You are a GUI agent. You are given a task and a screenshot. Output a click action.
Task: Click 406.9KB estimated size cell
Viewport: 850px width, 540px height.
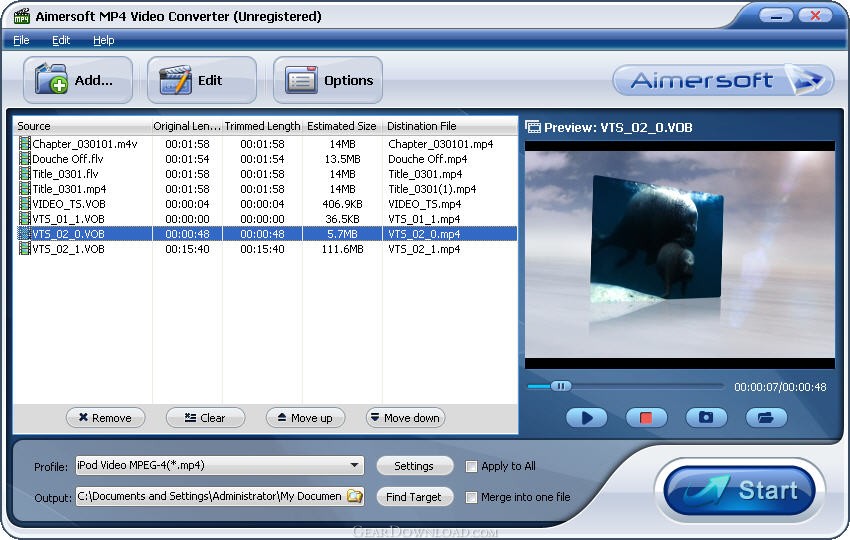tap(343, 204)
